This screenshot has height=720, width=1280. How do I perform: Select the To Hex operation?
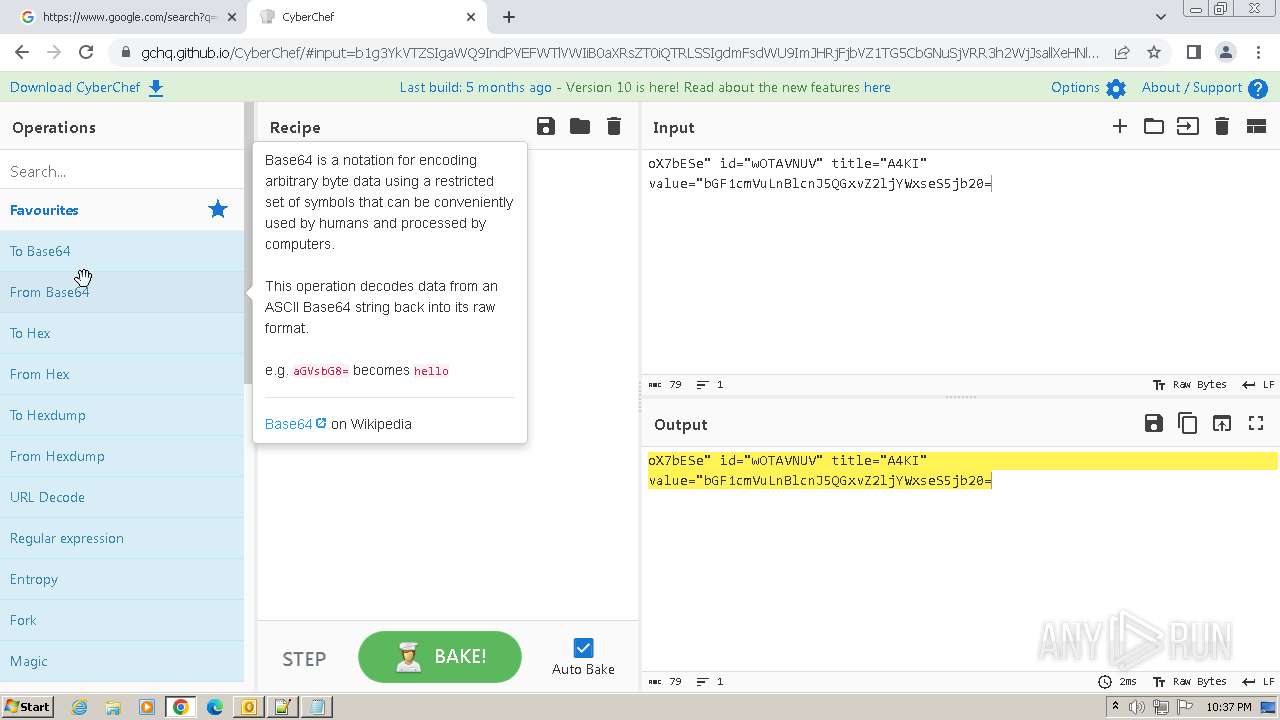pyautogui.click(x=122, y=333)
